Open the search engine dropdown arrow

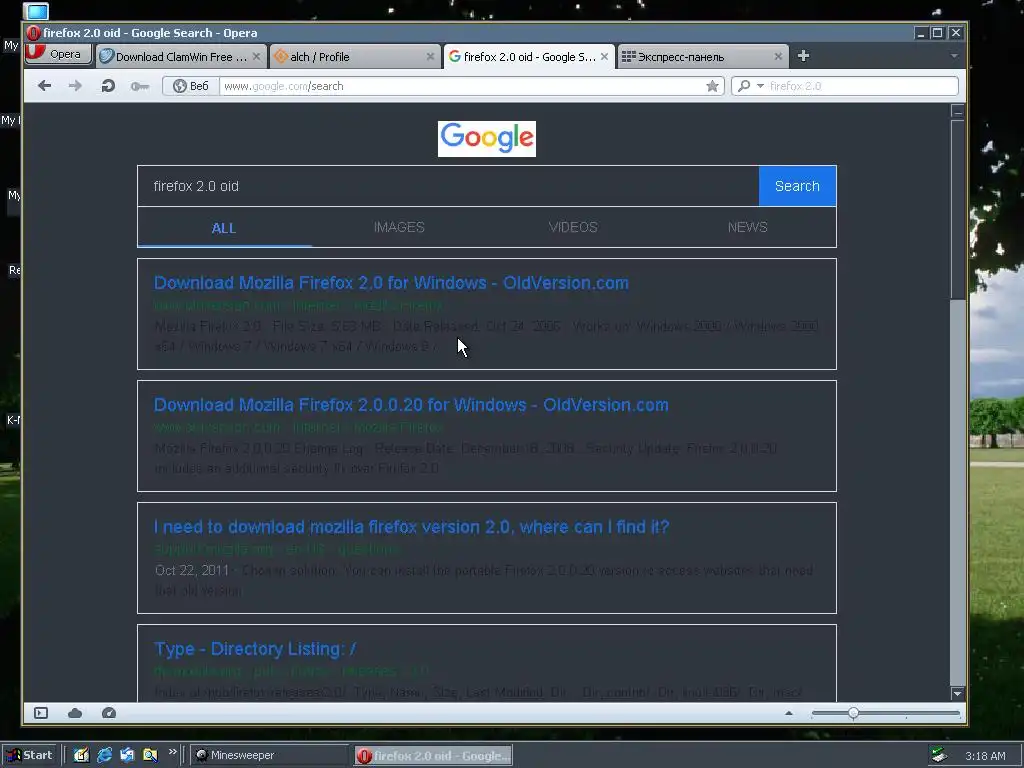point(760,86)
